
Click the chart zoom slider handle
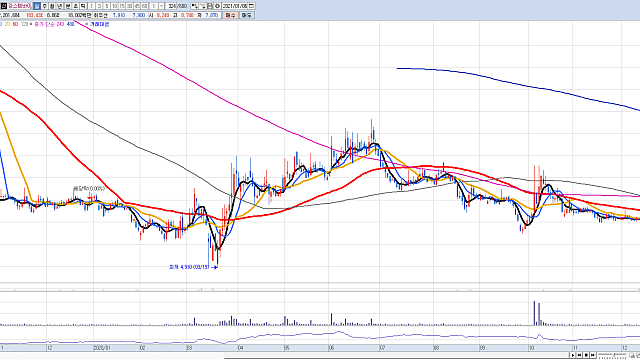pos(614,355)
